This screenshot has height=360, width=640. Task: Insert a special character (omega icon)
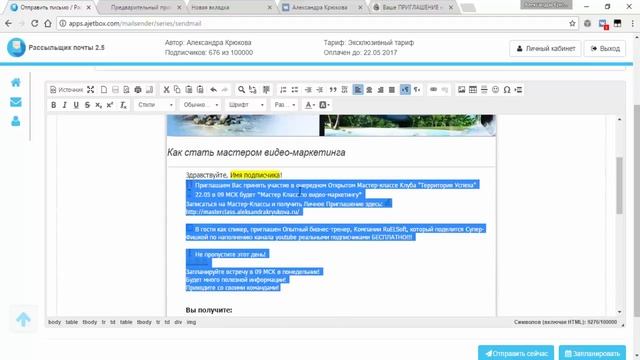pos(507,90)
